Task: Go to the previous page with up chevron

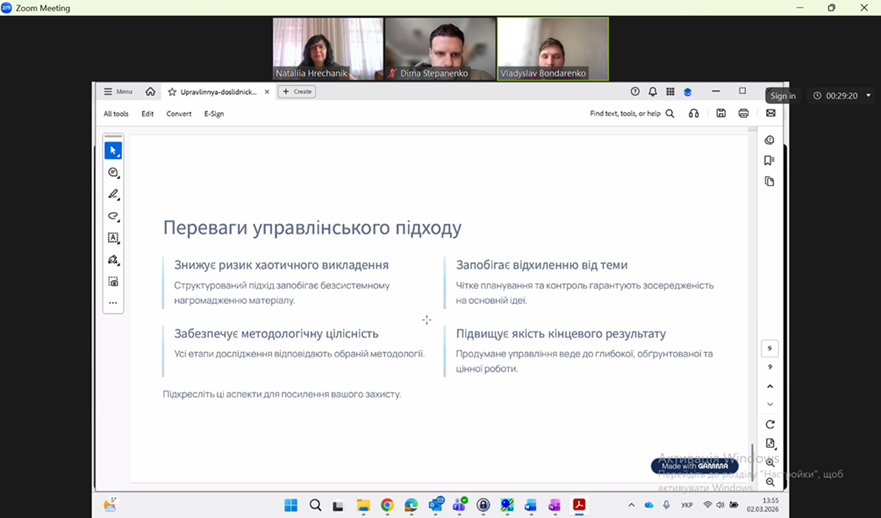Action: (770, 386)
